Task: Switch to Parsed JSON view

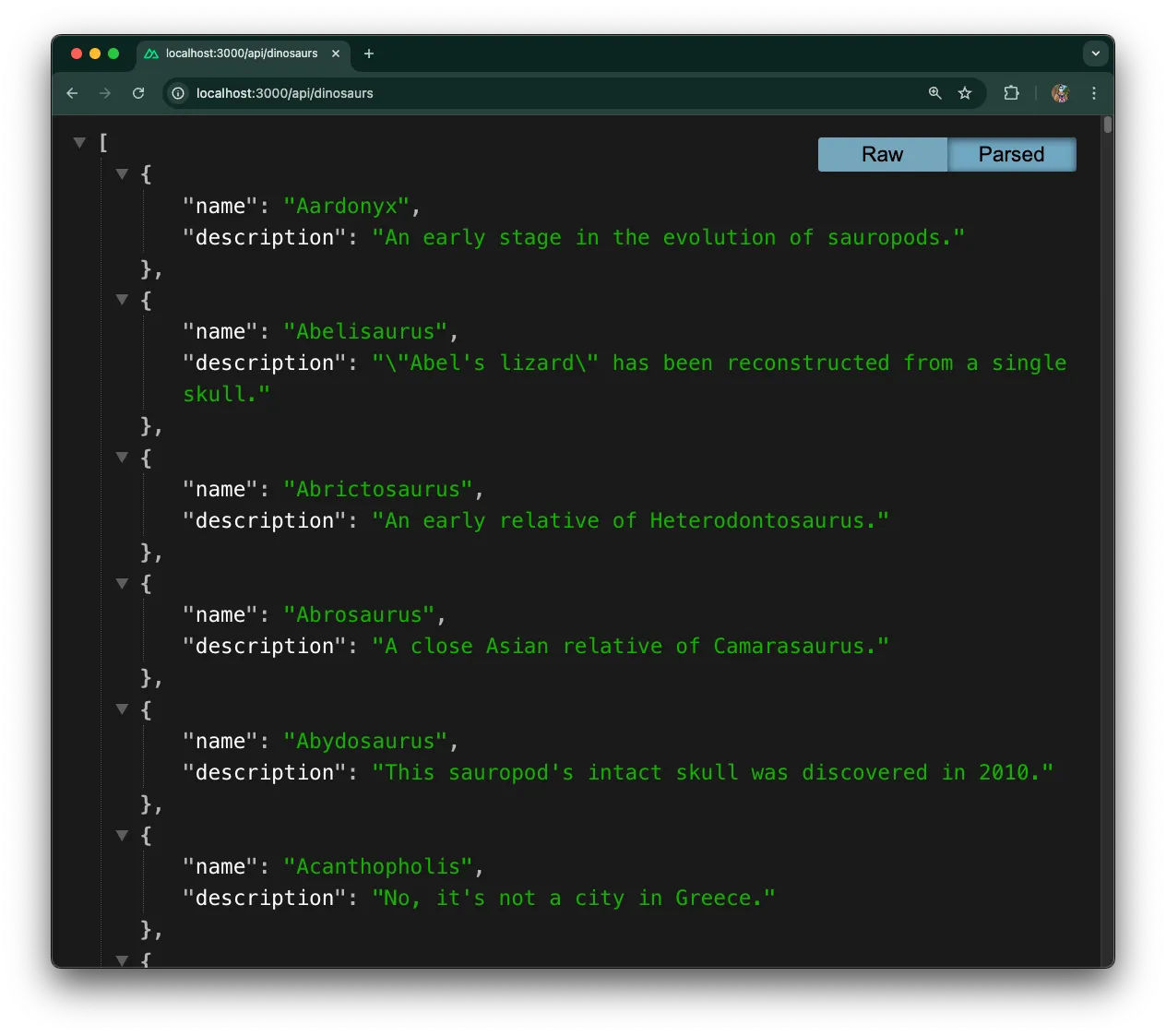Action: (1011, 154)
